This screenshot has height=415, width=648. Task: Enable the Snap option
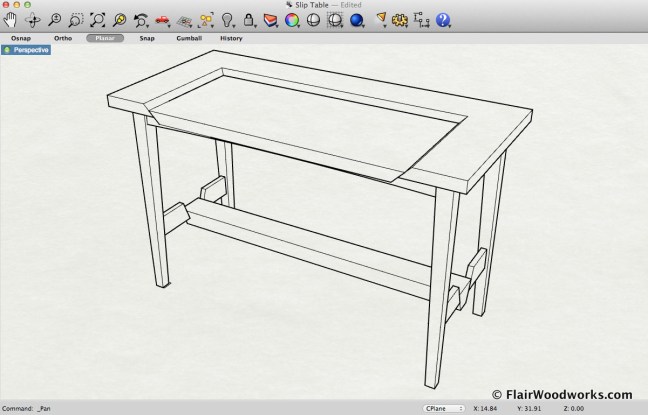[147, 38]
